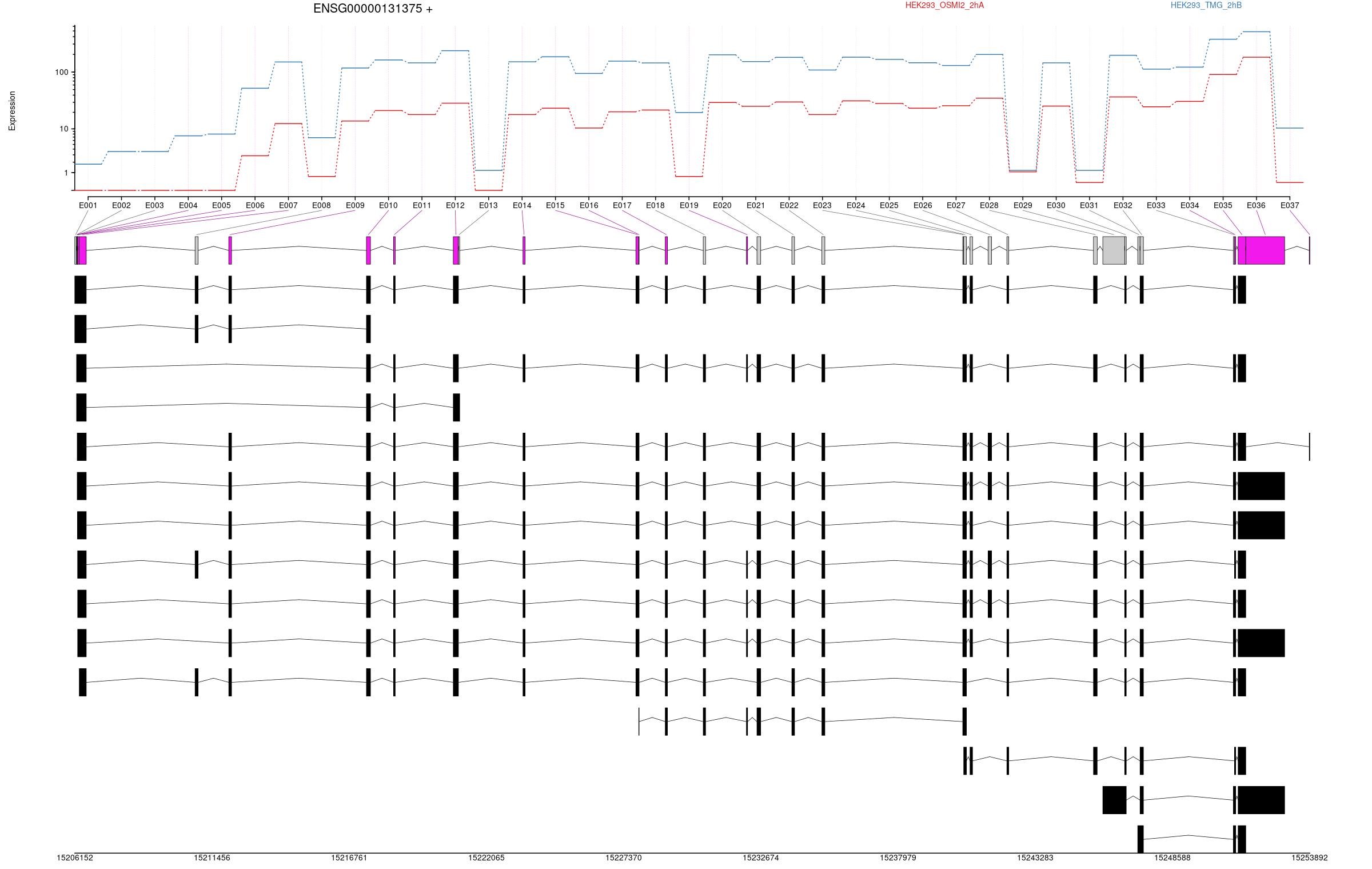
Task: Click genomic coordinate 15248588
Action: point(1172,858)
